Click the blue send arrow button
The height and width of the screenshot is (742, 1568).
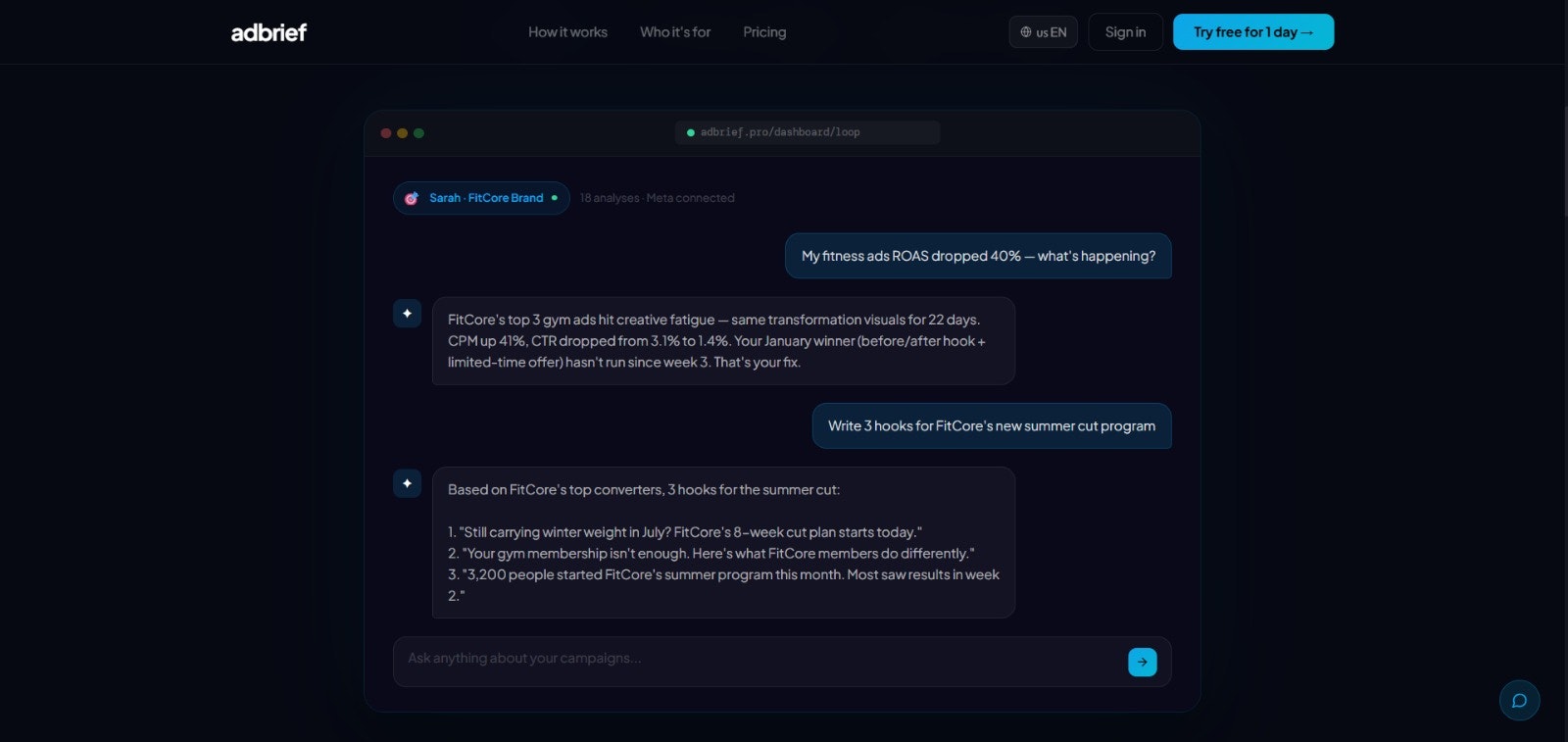[1142, 662]
